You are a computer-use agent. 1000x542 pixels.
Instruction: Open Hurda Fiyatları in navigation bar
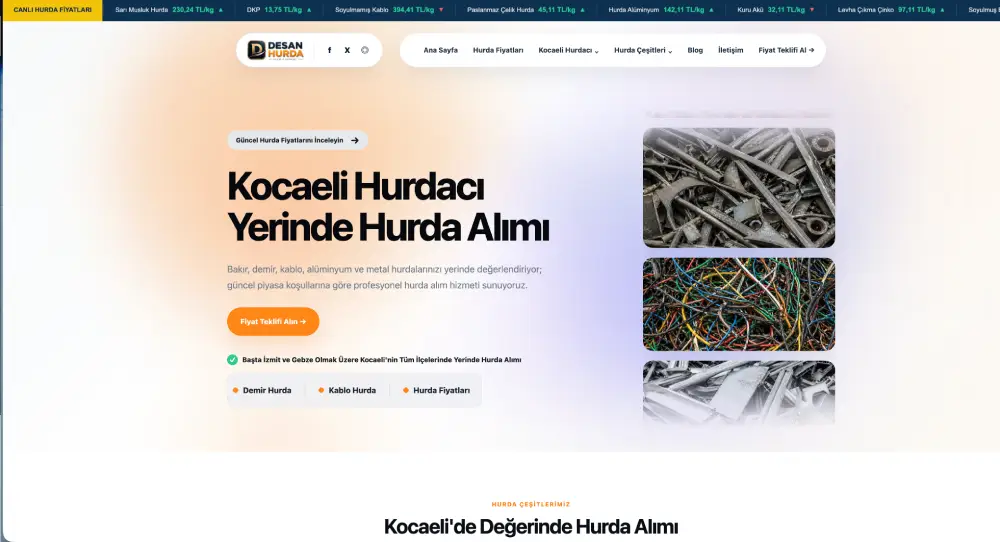(498, 50)
